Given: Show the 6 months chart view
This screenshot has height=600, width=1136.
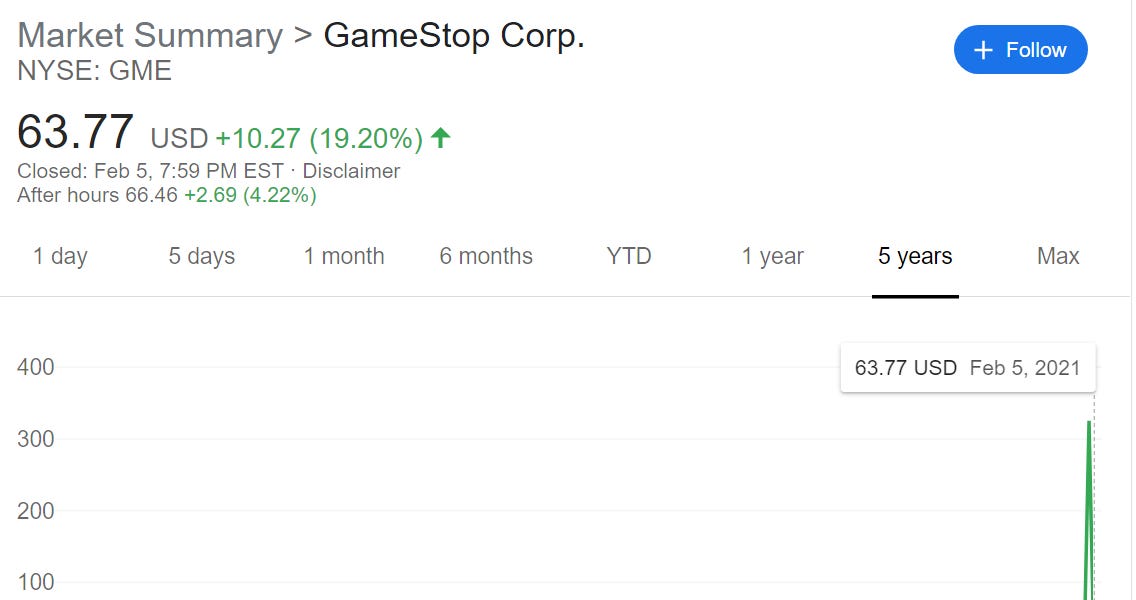Looking at the screenshot, I should (486, 256).
